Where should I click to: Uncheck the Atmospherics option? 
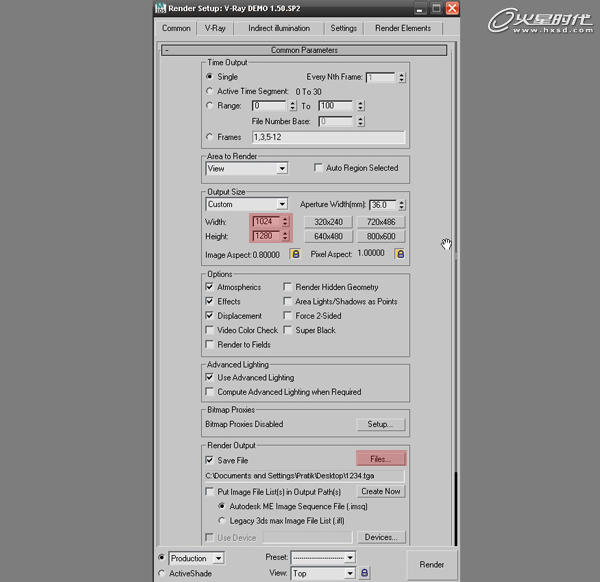pyautogui.click(x=209, y=287)
